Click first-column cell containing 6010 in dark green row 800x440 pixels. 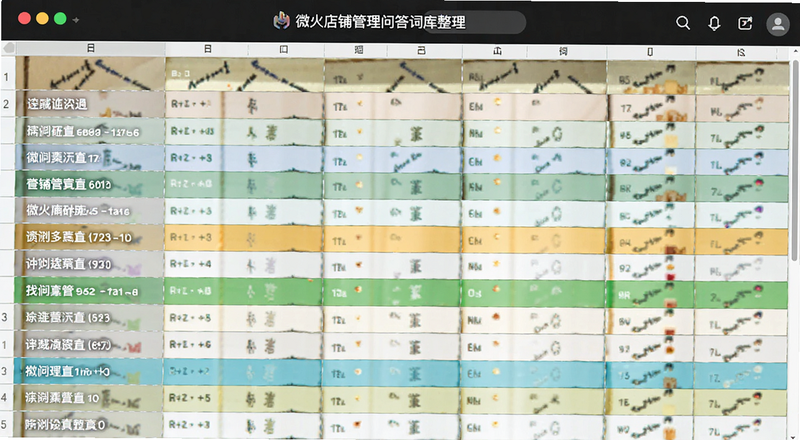[90, 184]
